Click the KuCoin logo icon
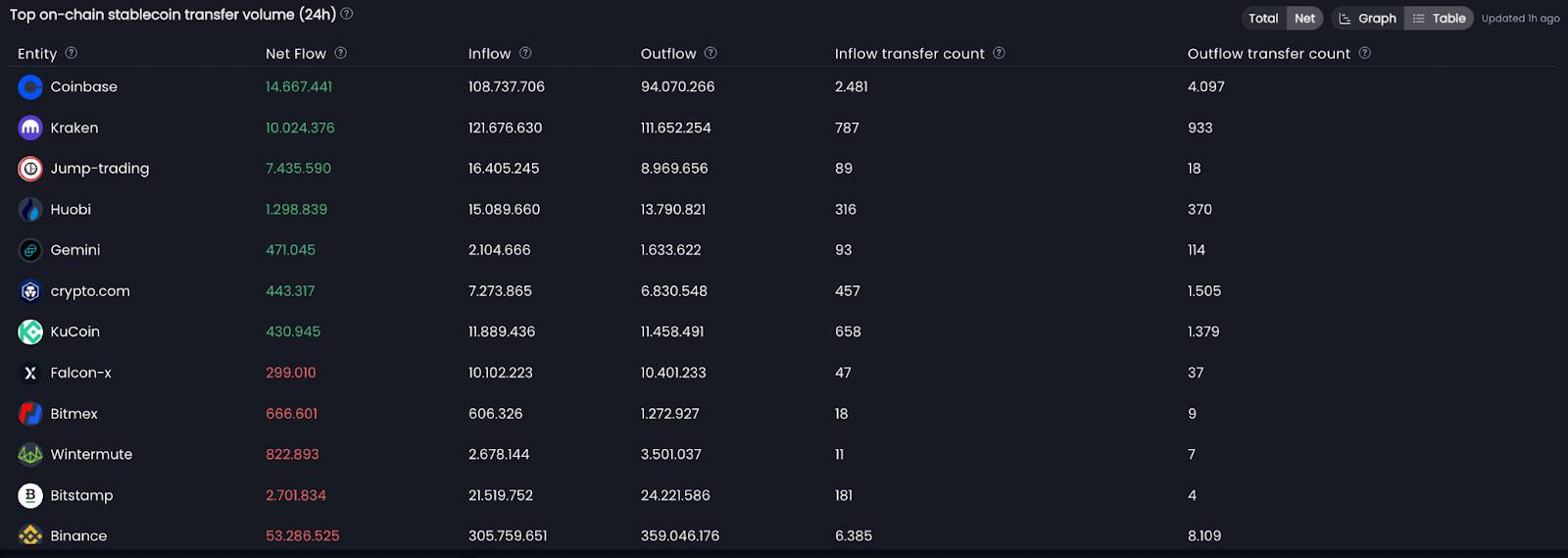 pyautogui.click(x=30, y=331)
